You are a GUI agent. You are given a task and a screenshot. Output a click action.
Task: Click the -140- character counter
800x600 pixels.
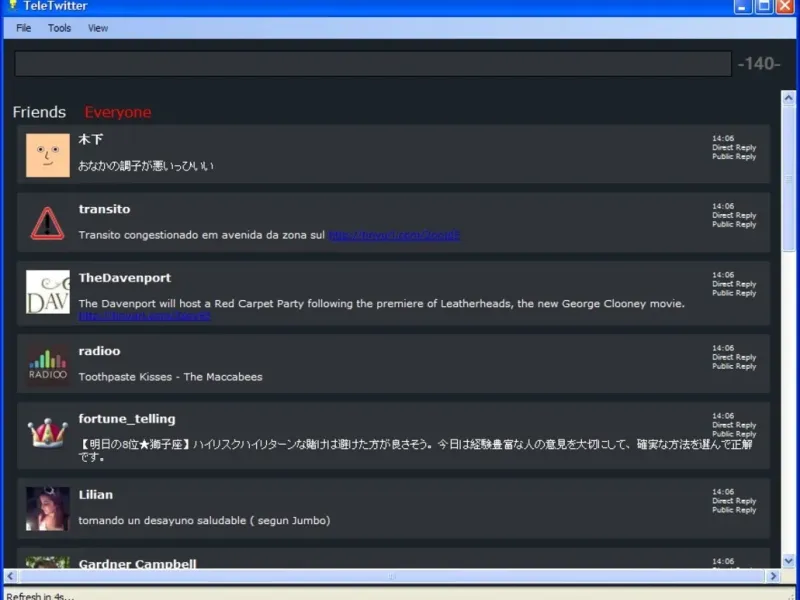(x=759, y=64)
